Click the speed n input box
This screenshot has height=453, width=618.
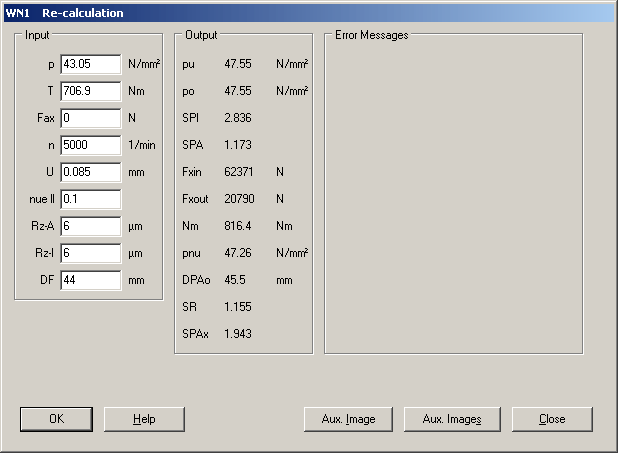click(x=90, y=145)
